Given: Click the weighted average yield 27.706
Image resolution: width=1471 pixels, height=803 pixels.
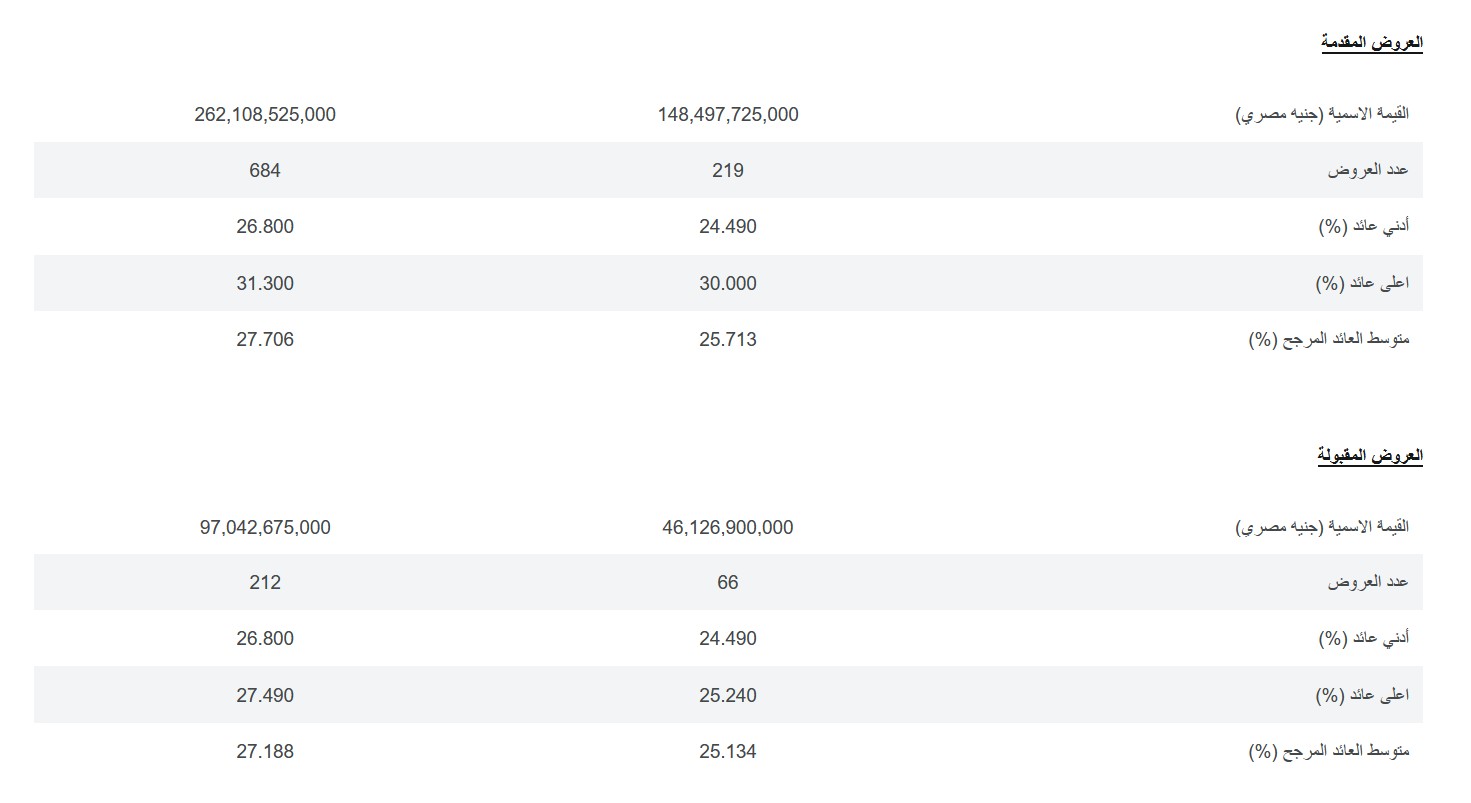Looking at the screenshot, I should tap(265, 339).
